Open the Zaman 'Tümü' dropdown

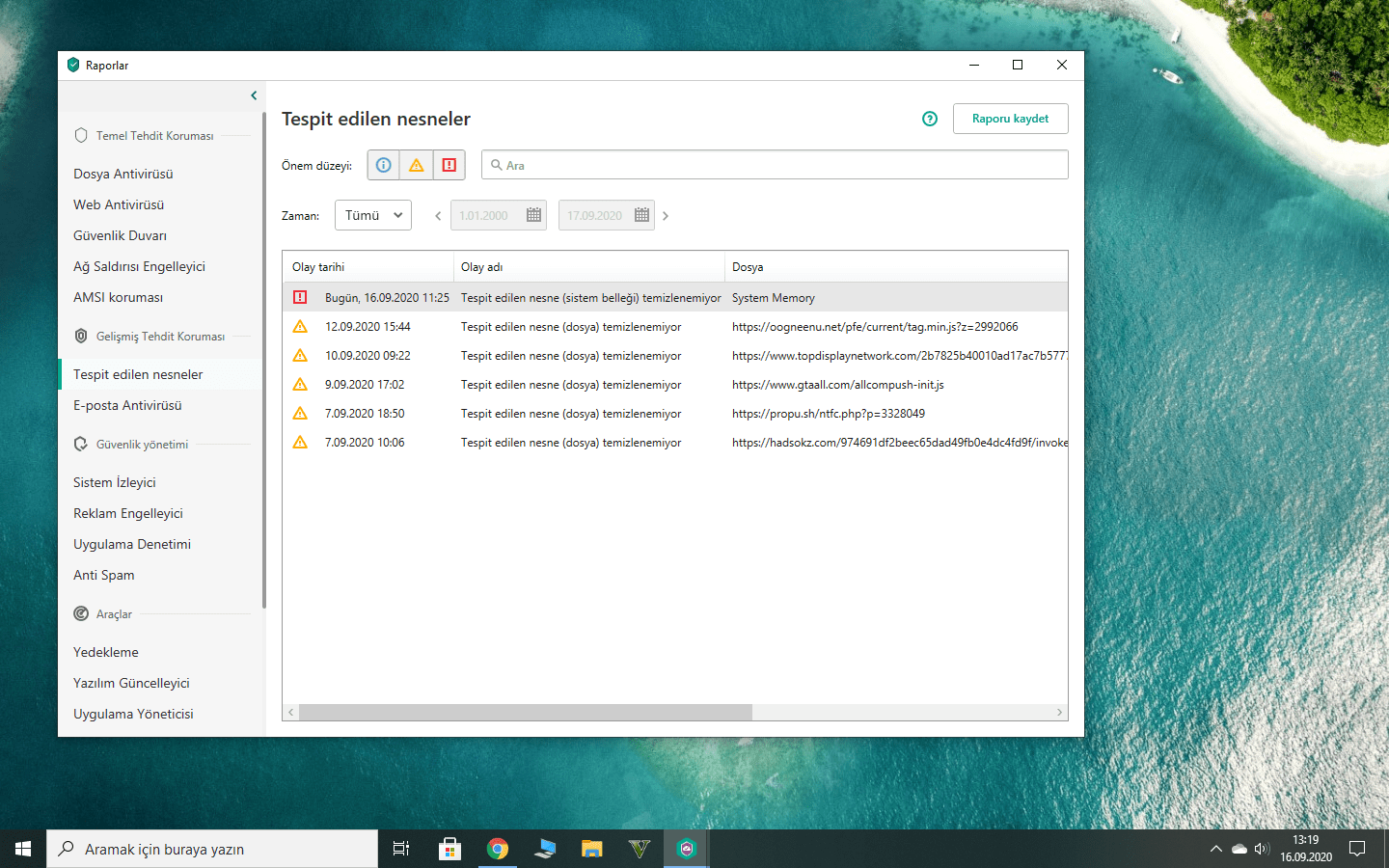(373, 215)
